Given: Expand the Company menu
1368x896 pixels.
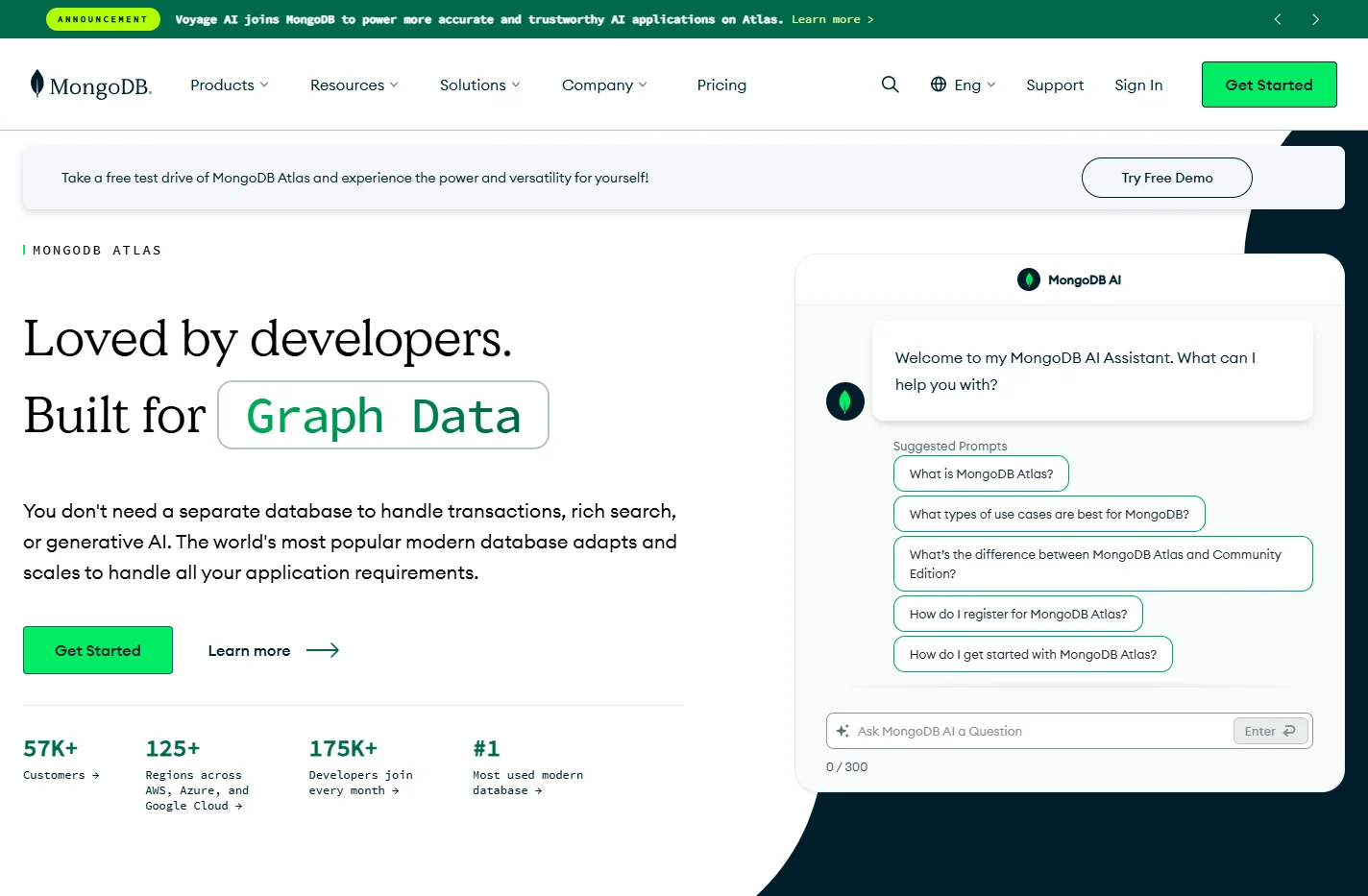Looking at the screenshot, I should click(604, 85).
